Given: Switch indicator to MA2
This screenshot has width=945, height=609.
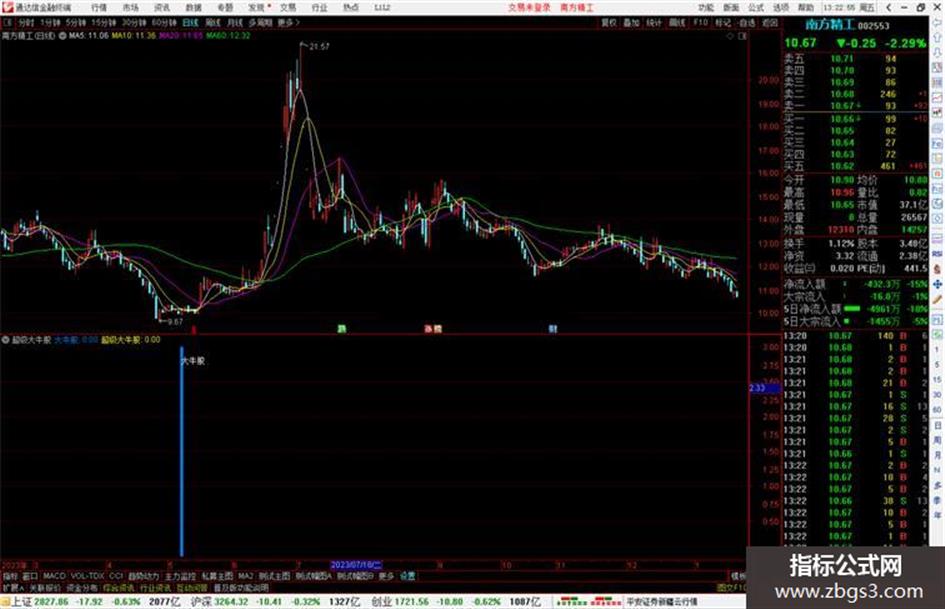Looking at the screenshot, I should [245, 576].
